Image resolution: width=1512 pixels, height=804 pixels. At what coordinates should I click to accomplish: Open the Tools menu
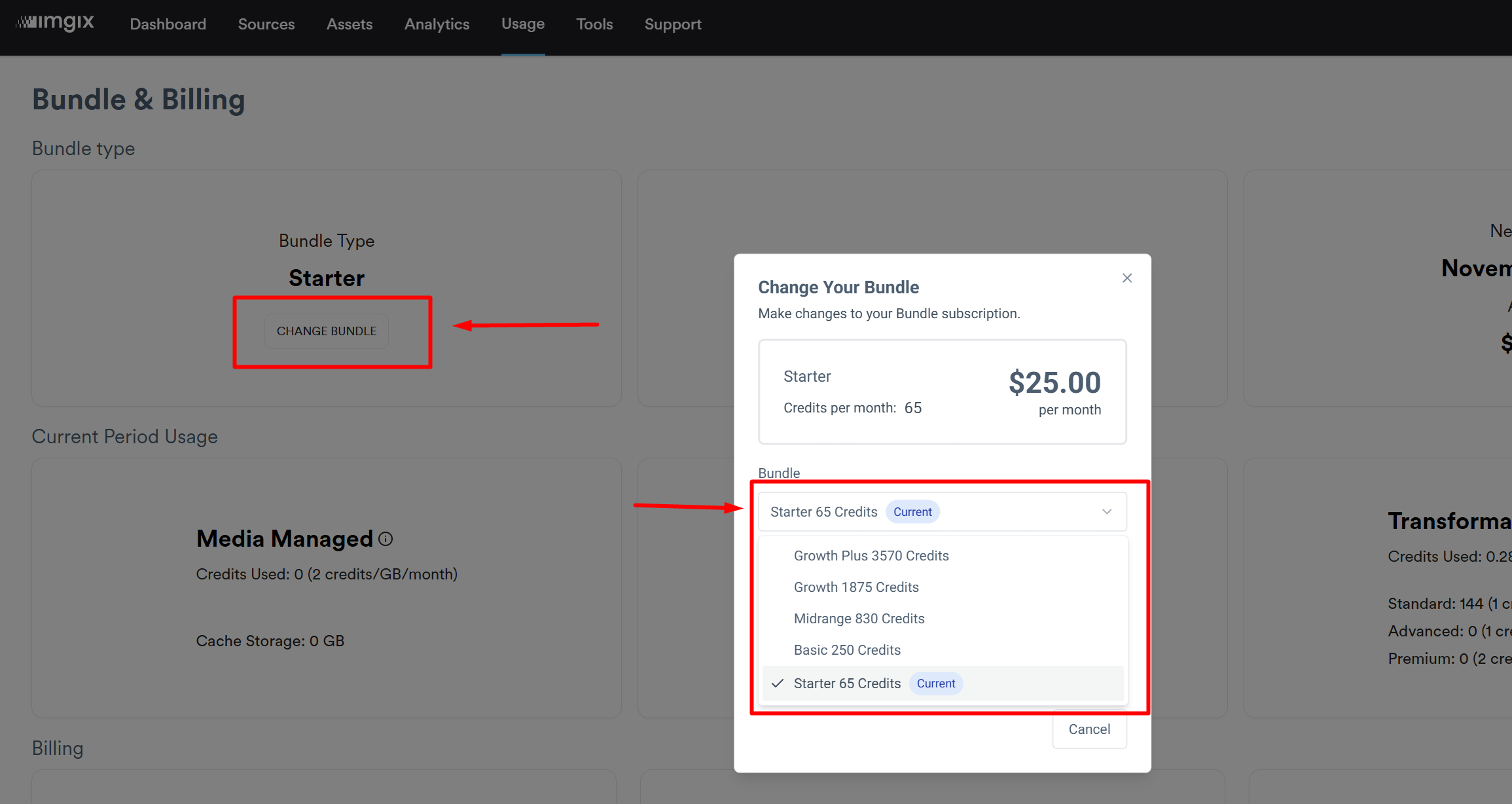pyautogui.click(x=594, y=24)
